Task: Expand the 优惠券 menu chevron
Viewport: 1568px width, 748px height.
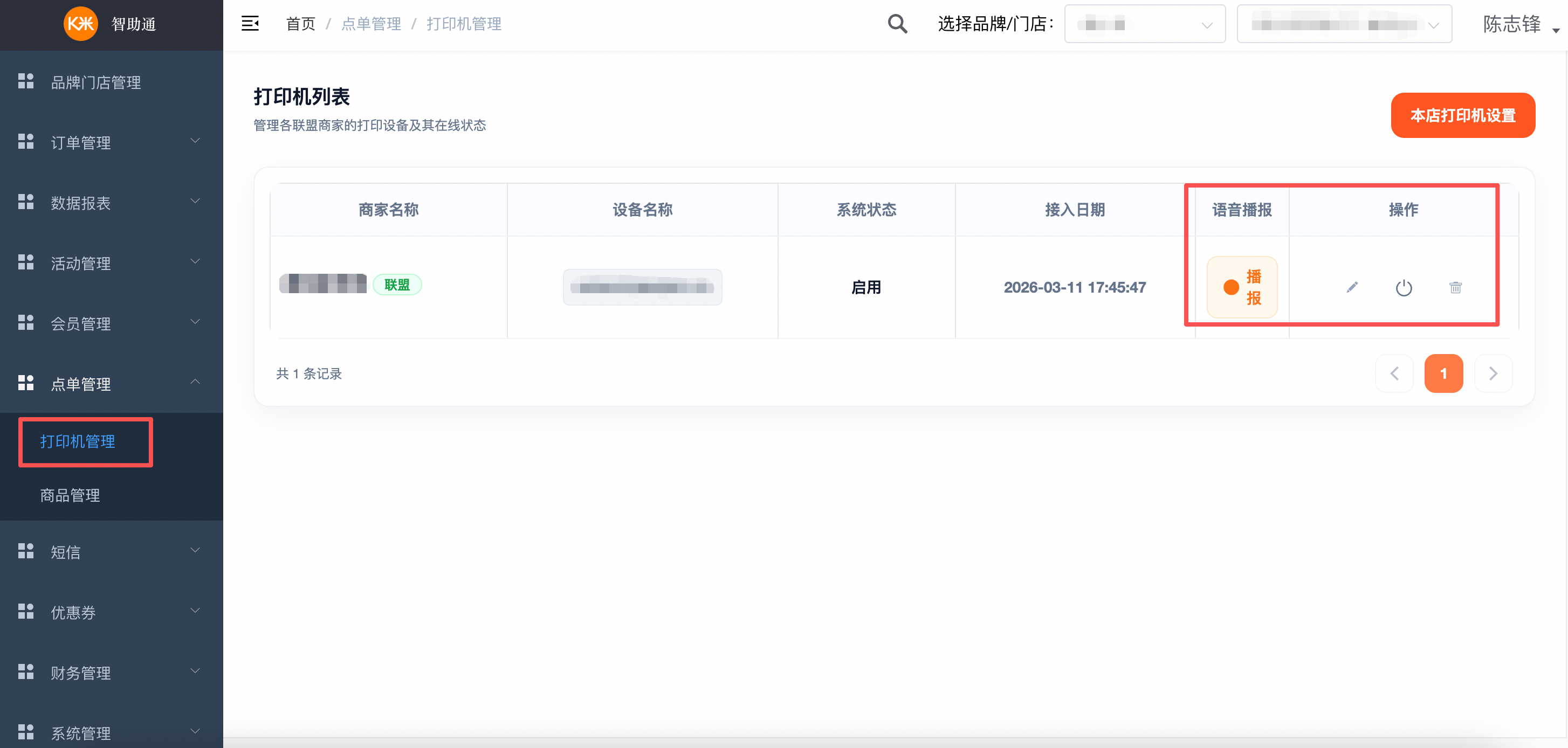Action: [195, 611]
